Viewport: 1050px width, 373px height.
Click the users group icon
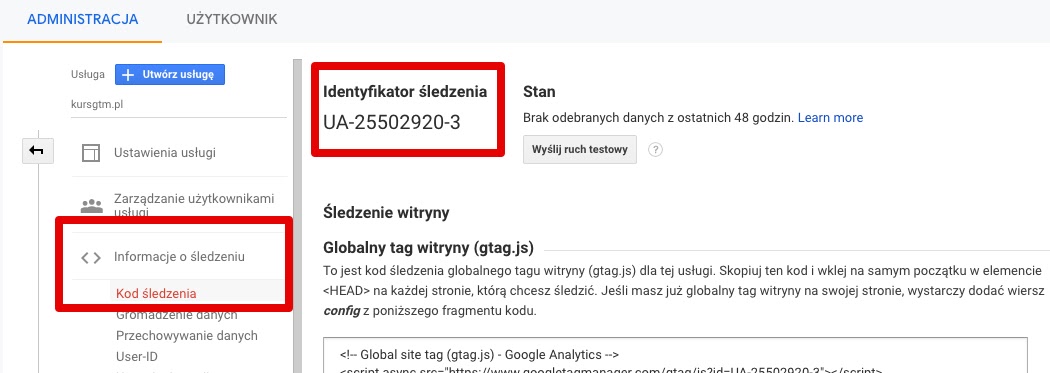click(x=91, y=206)
